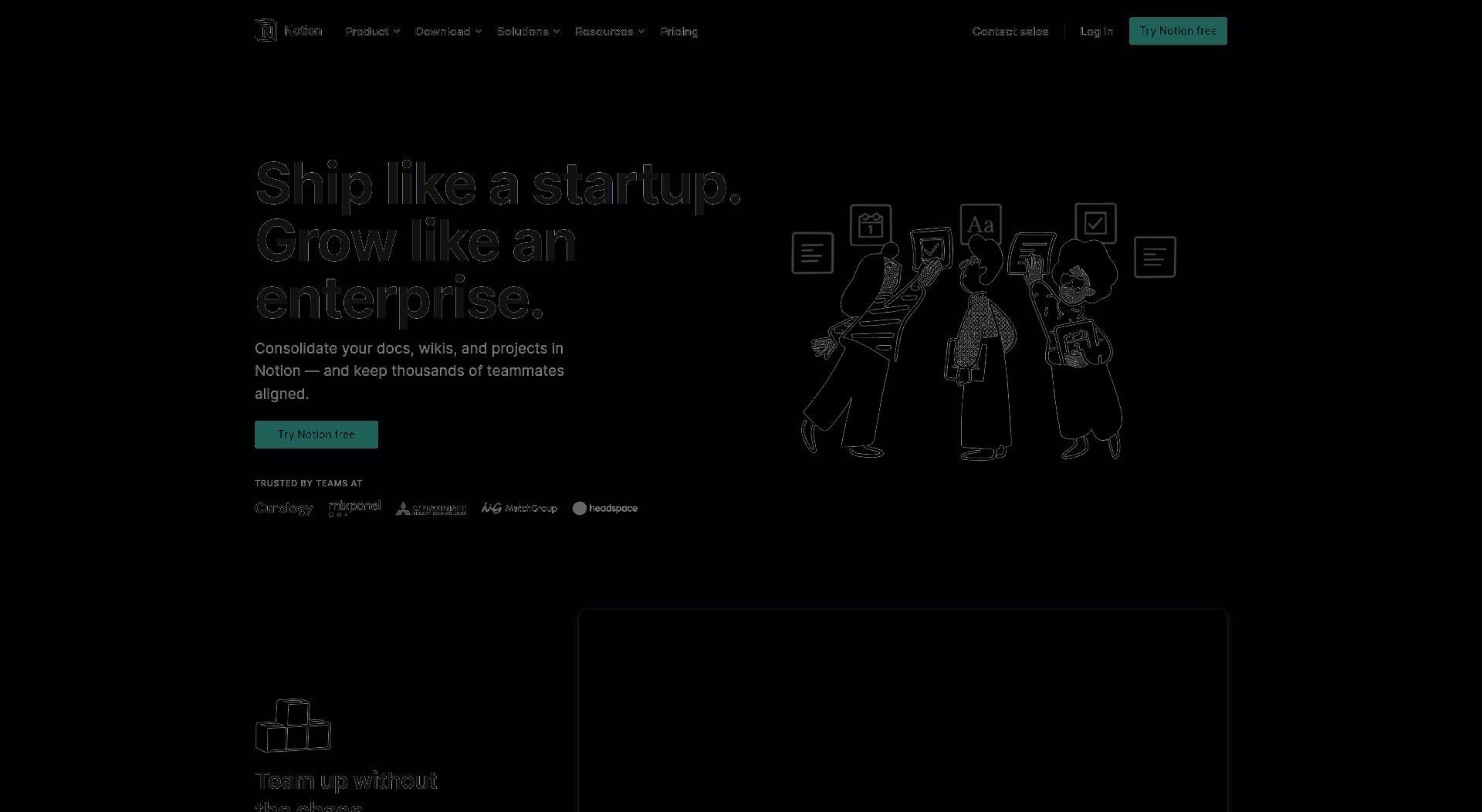Select the Log in link
The height and width of the screenshot is (812, 1482).
pyautogui.click(x=1096, y=31)
